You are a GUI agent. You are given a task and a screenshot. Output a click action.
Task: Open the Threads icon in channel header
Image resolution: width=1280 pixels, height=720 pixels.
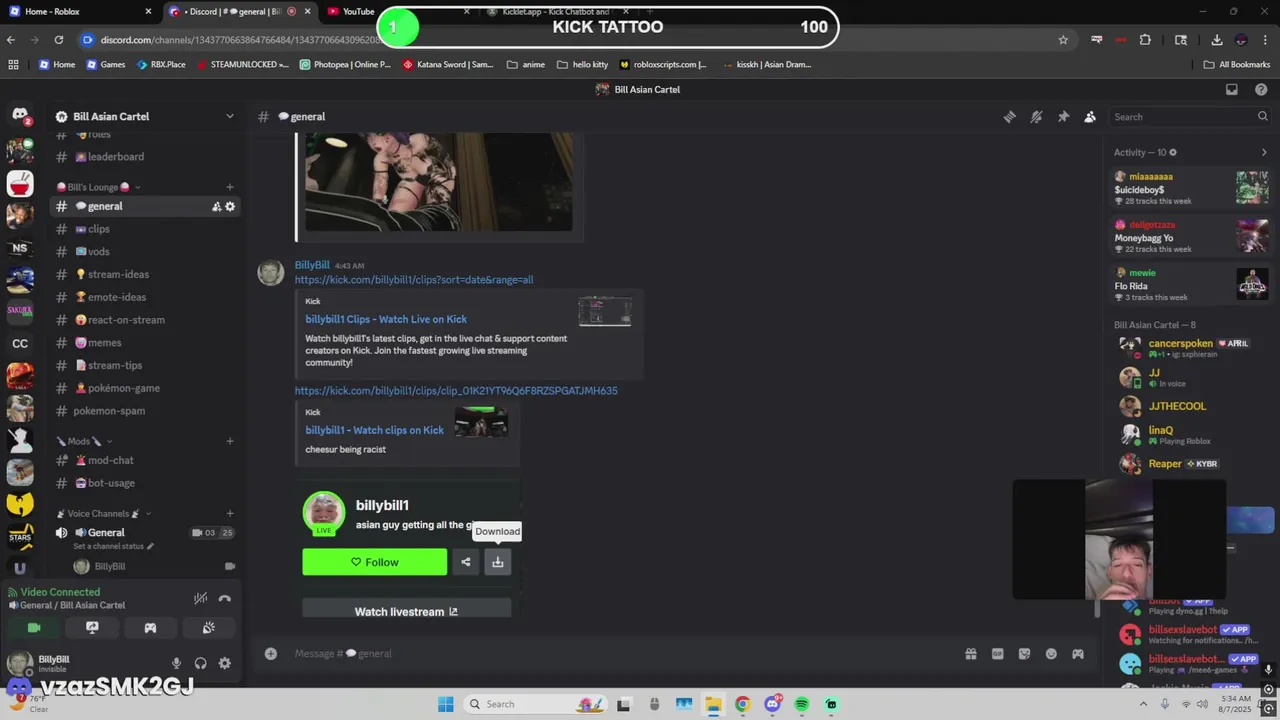pos(1009,117)
